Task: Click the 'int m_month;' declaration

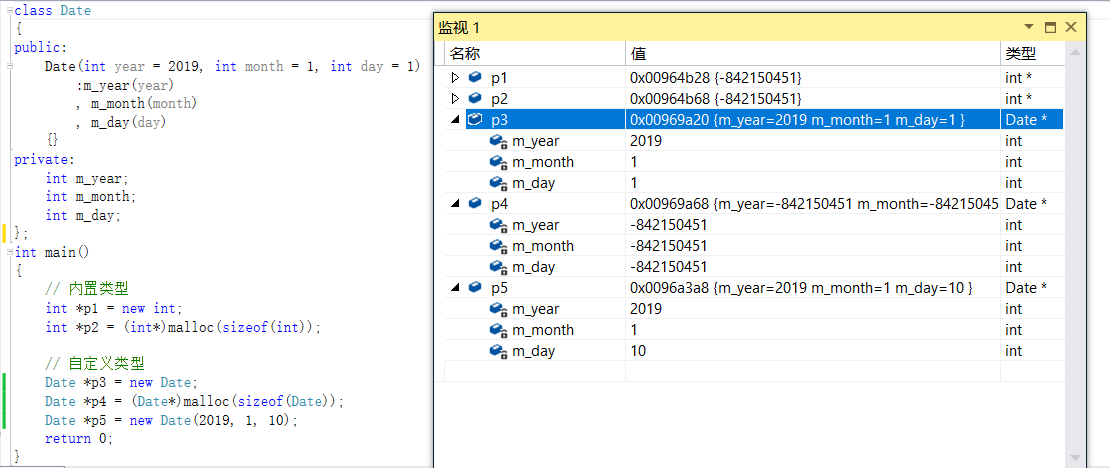Action: point(91,197)
